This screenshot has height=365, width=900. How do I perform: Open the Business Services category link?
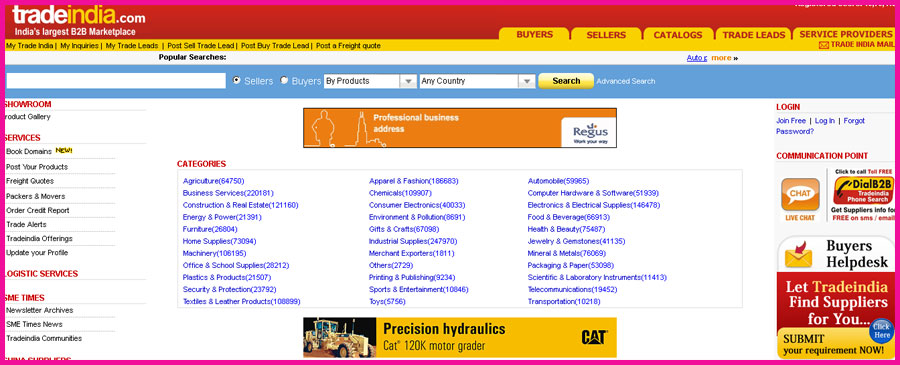tap(228, 193)
